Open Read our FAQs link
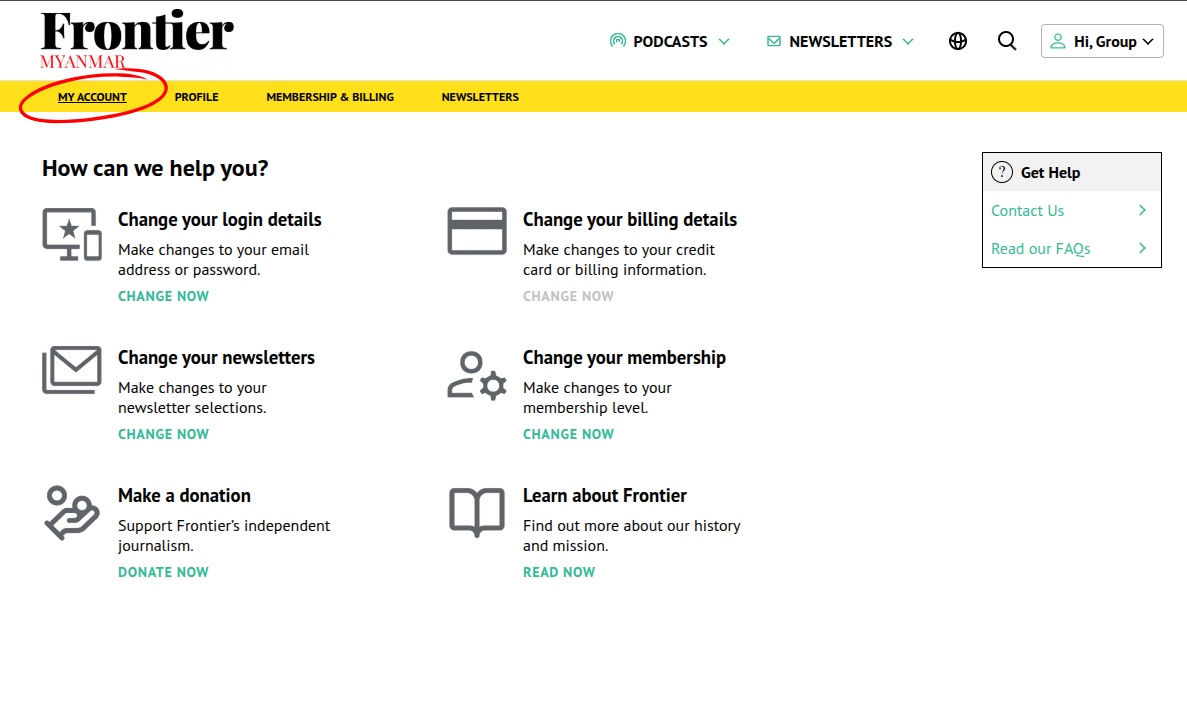This screenshot has width=1187, height=719. coord(1041,249)
